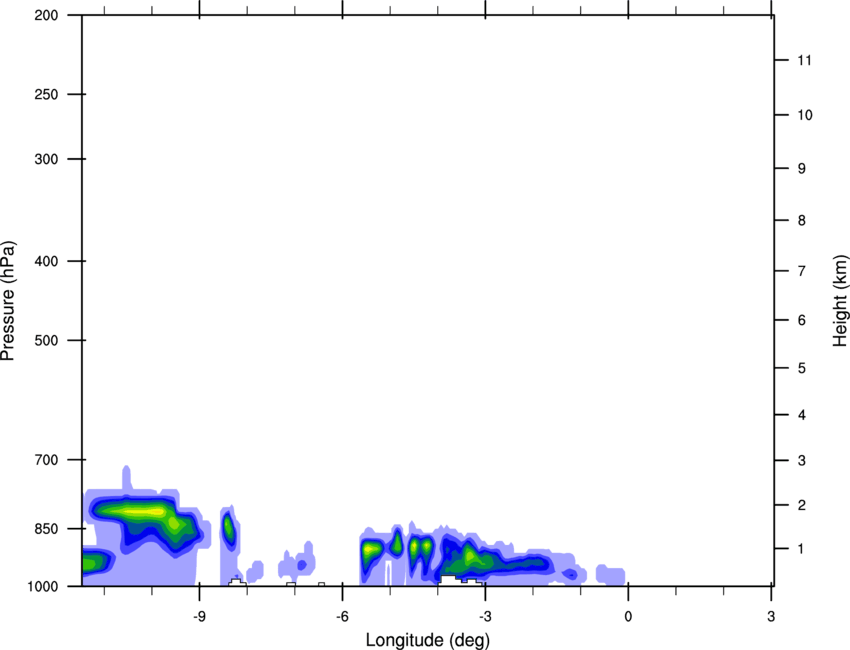Click the -6 longitude tick label
The height and width of the screenshot is (650, 850).
tap(342, 616)
